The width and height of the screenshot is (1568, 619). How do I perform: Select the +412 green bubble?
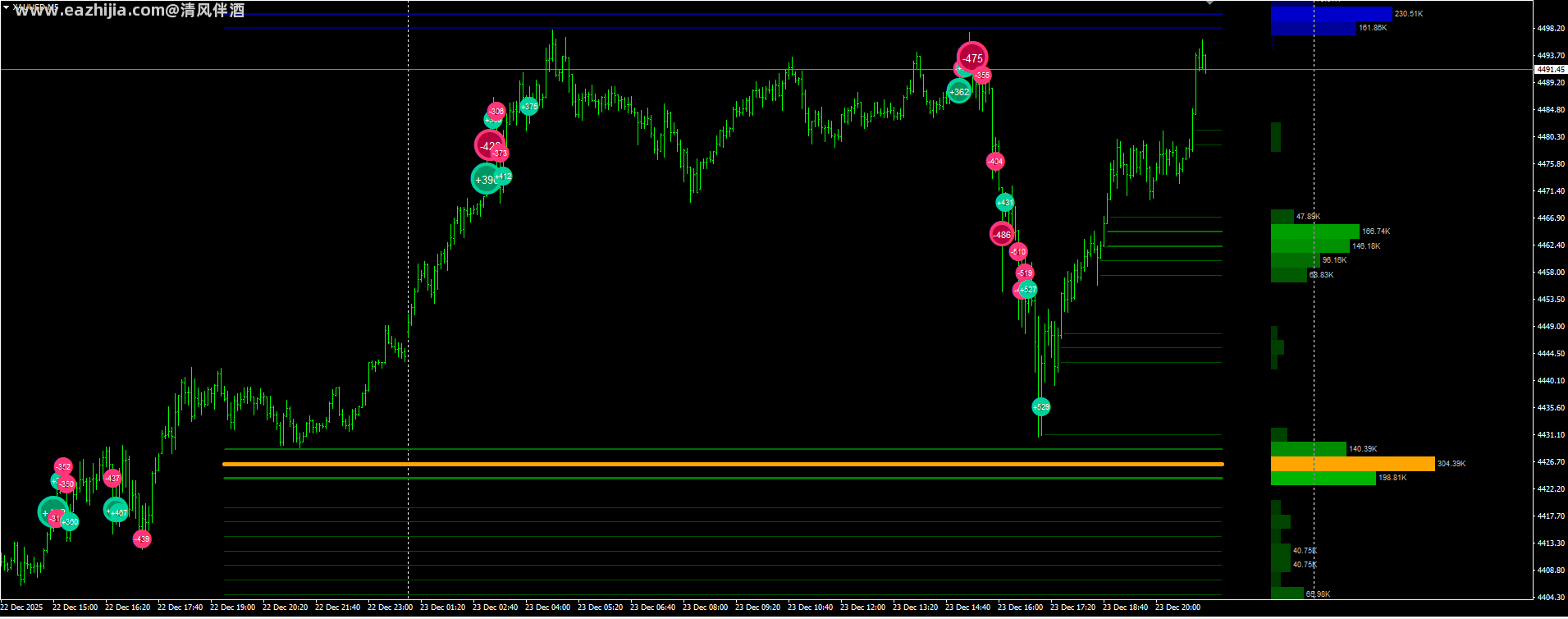(503, 177)
